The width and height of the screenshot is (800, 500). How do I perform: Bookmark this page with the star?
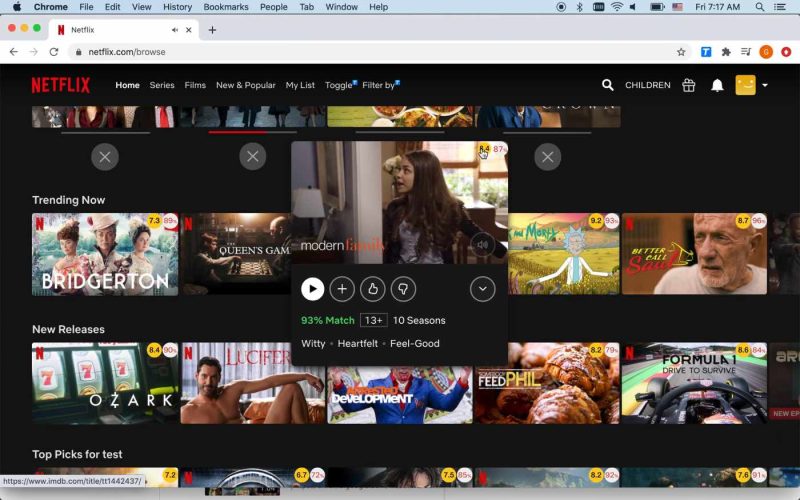point(681,52)
